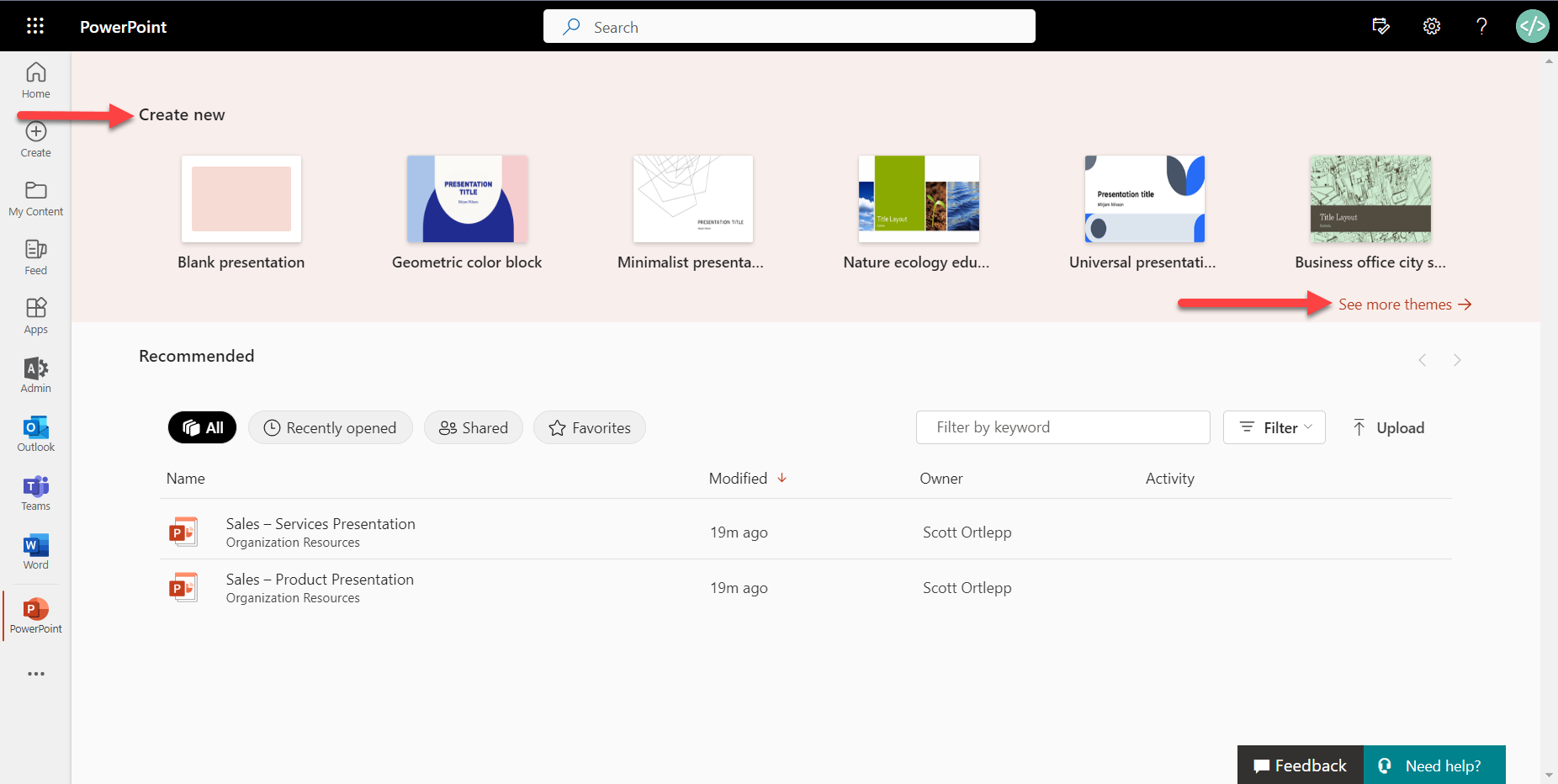
Task: Select the My Content sidebar icon
Action: point(35,198)
